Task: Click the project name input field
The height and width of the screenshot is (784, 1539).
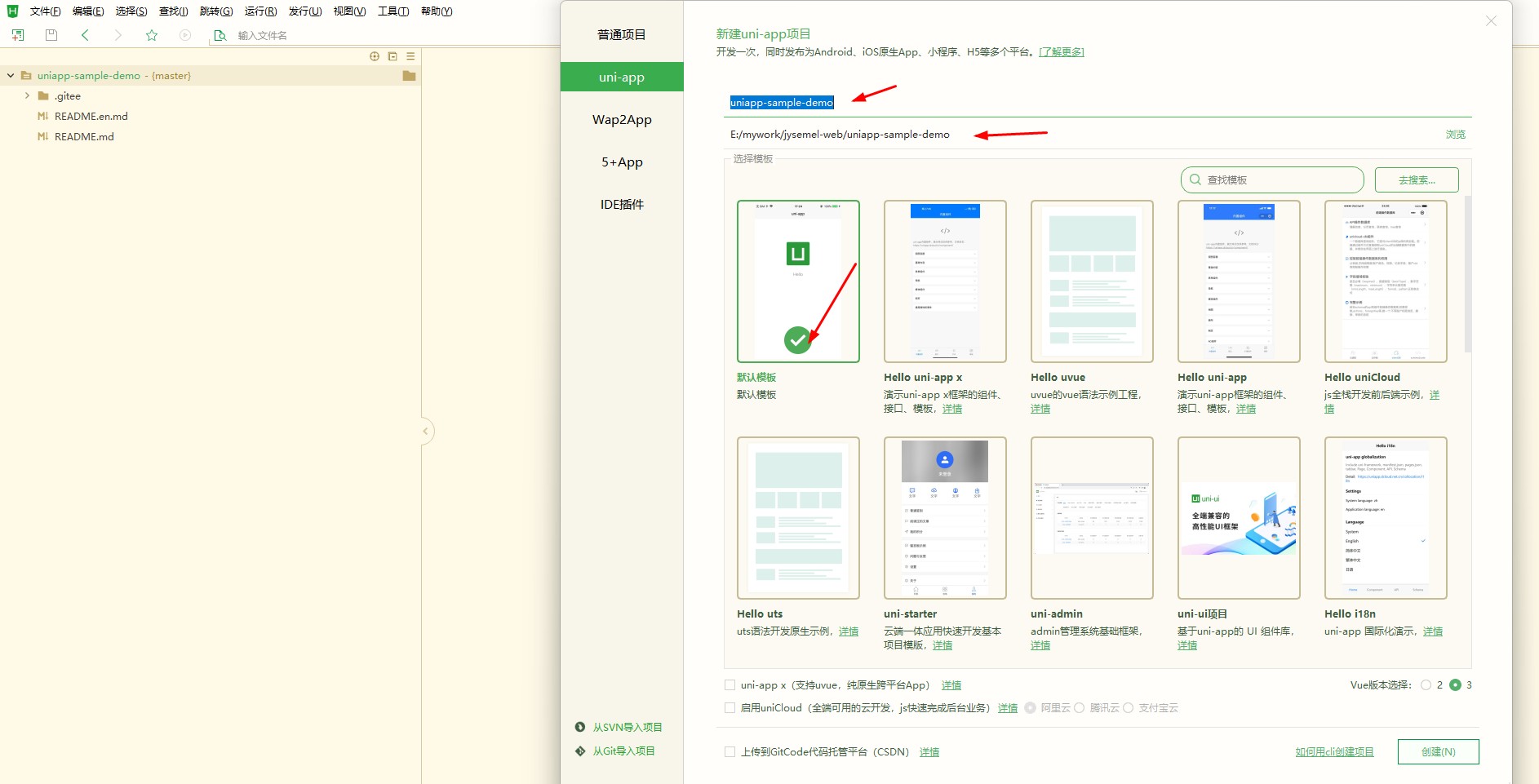Action: [x=1098, y=103]
